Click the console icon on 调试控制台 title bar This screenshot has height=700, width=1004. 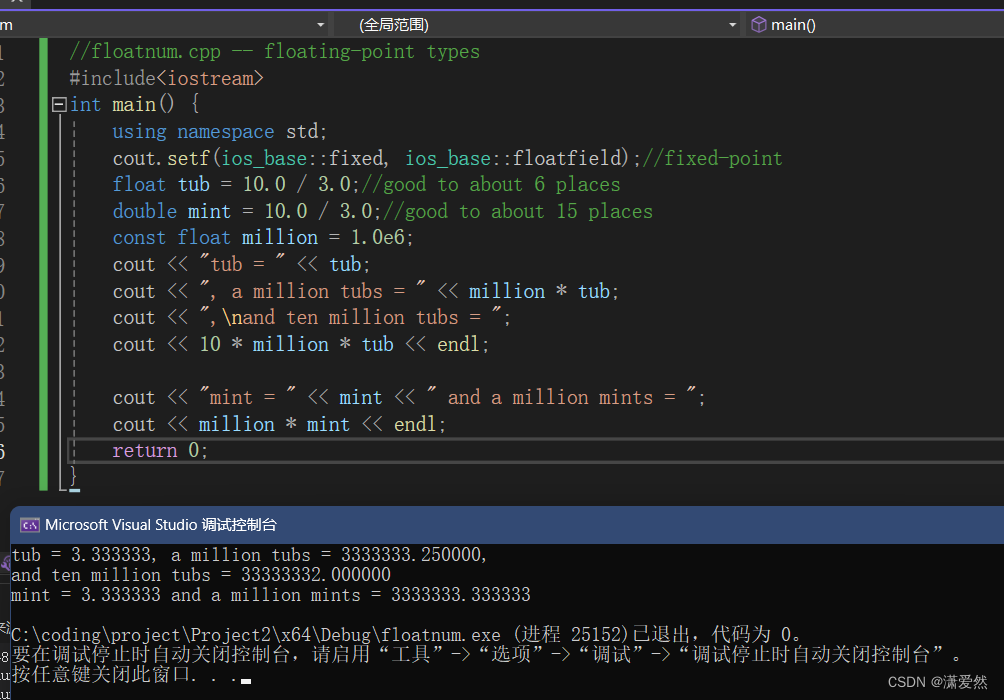pyautogui.click(x=29, y=524)
